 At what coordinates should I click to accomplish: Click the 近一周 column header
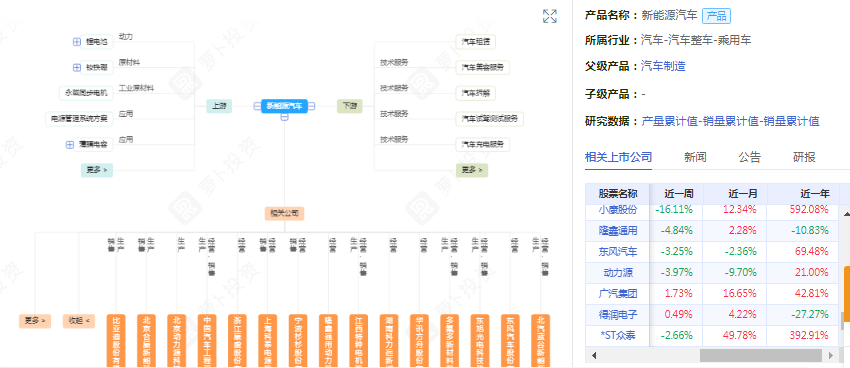pos(676,193)
